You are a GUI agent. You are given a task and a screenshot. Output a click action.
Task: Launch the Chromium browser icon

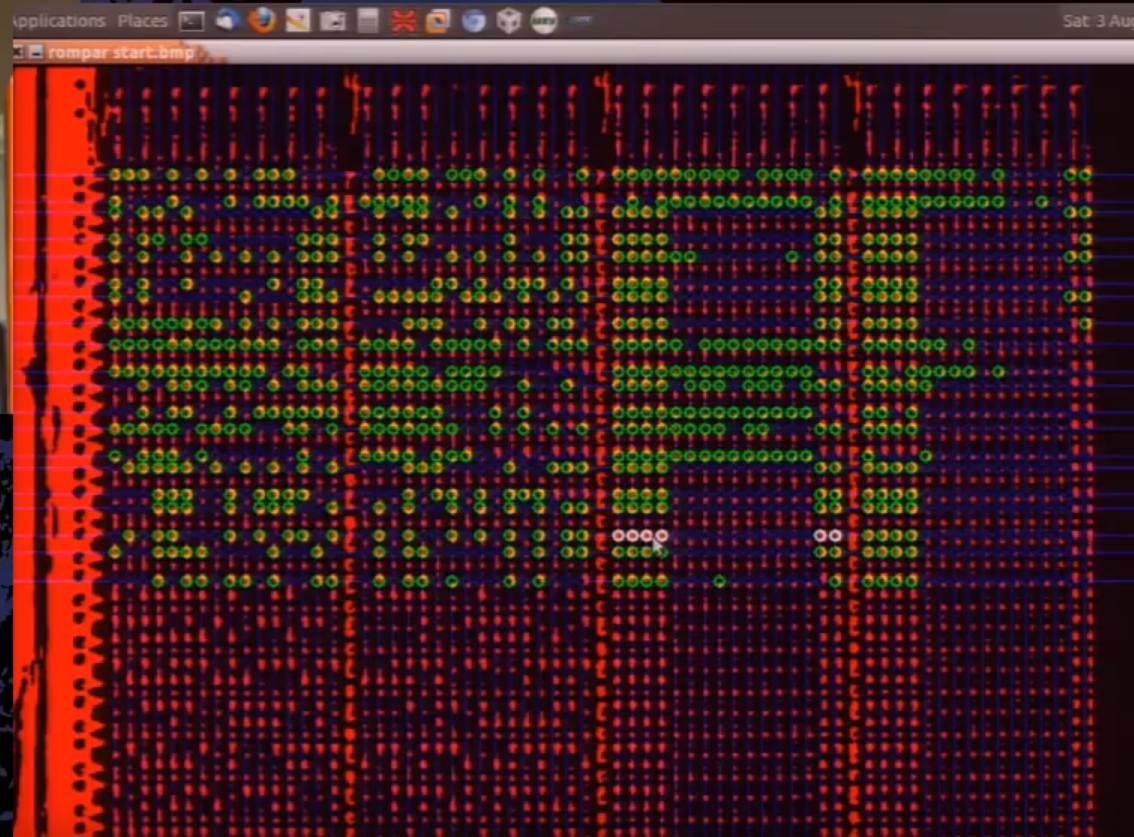click(x=474, y=20)
